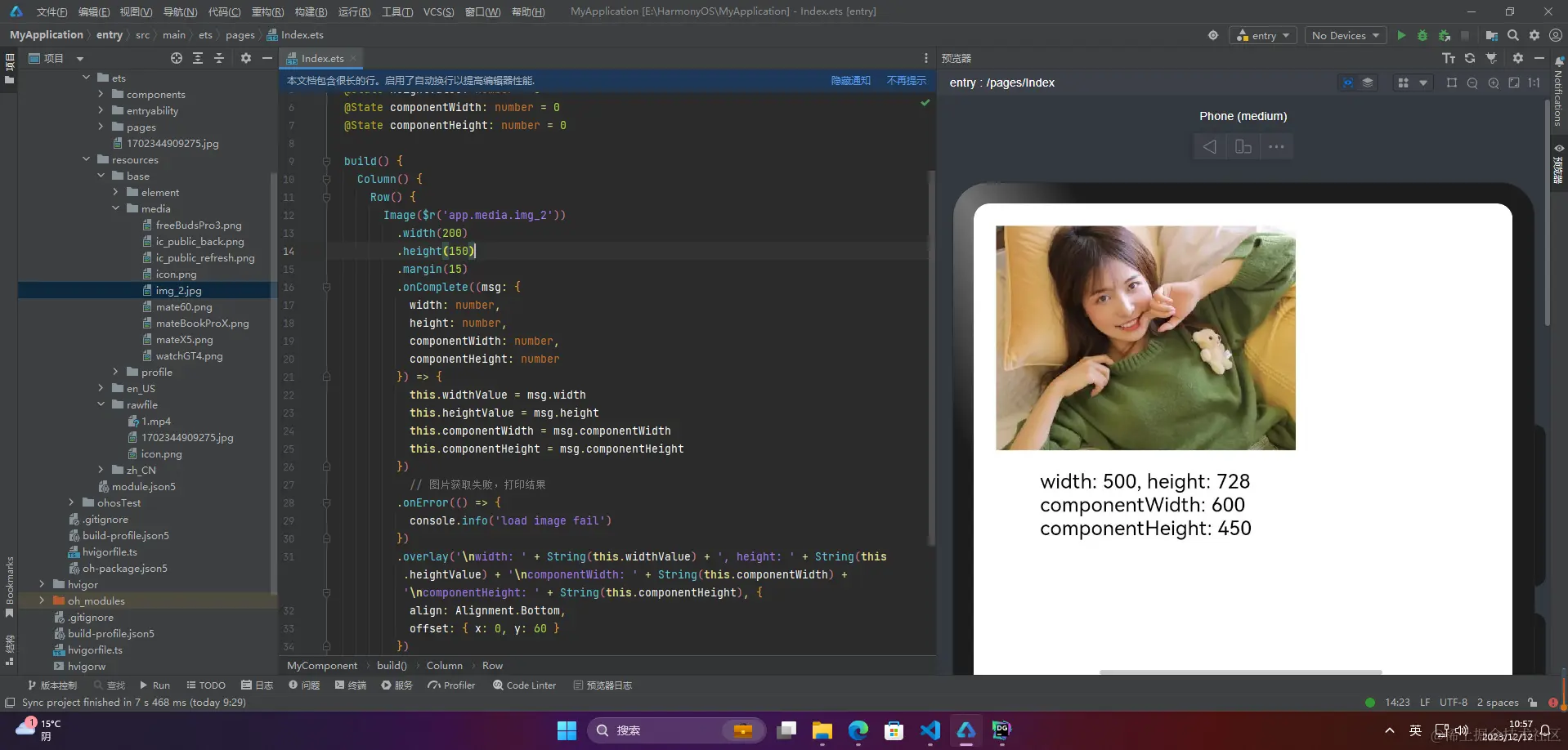Select the mate60.png file in media
This screenshot has height=750, width=1568.
(x=184, y=306)
